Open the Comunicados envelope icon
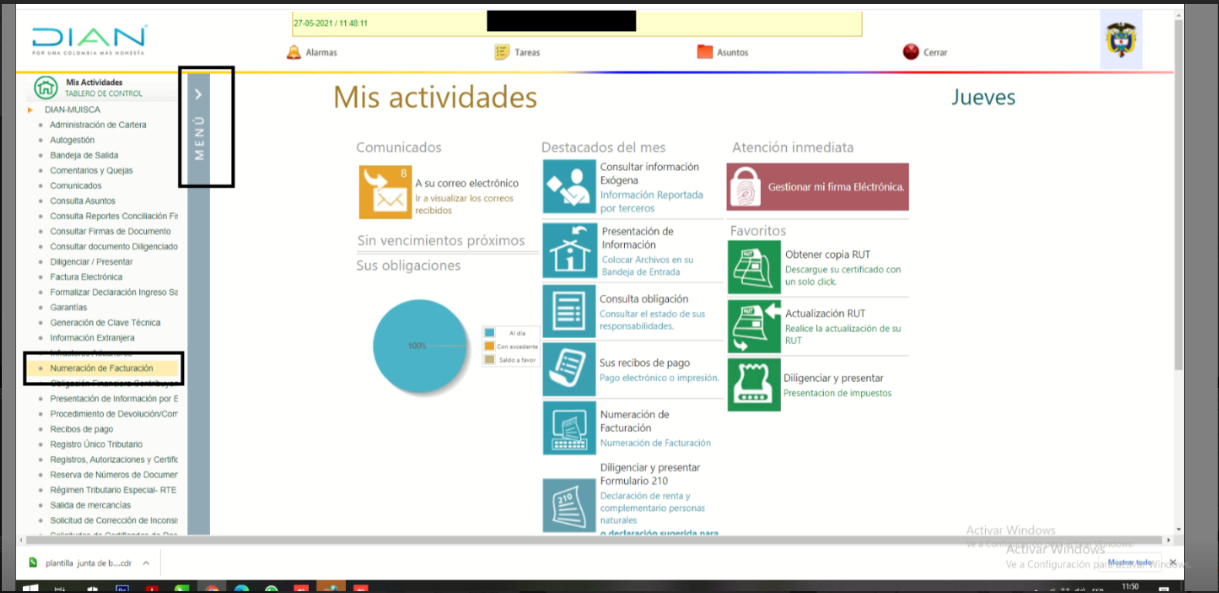The image size is (1219, 593). click(x=384, y=192)
